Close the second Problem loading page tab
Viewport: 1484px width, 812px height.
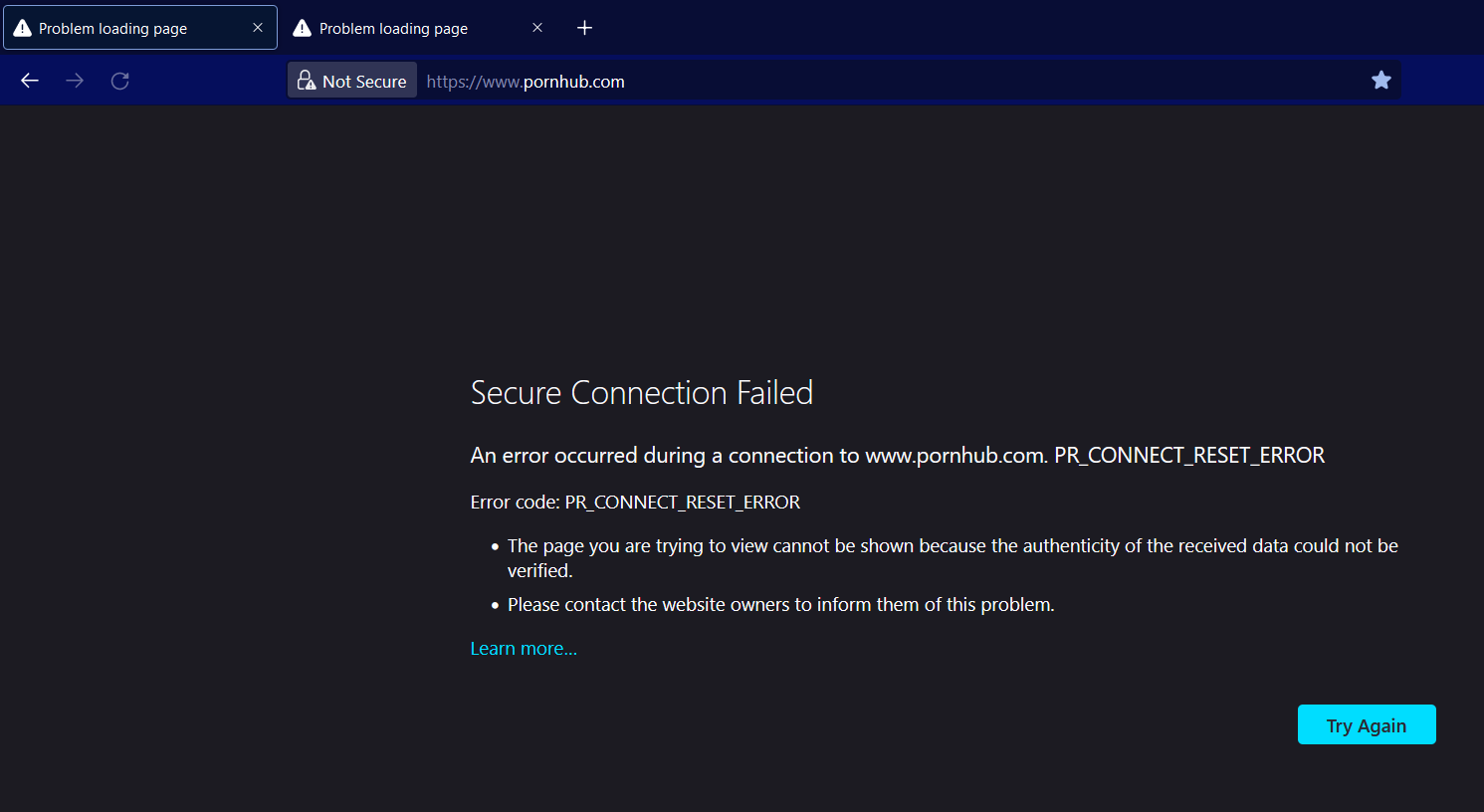click(536, 27)
